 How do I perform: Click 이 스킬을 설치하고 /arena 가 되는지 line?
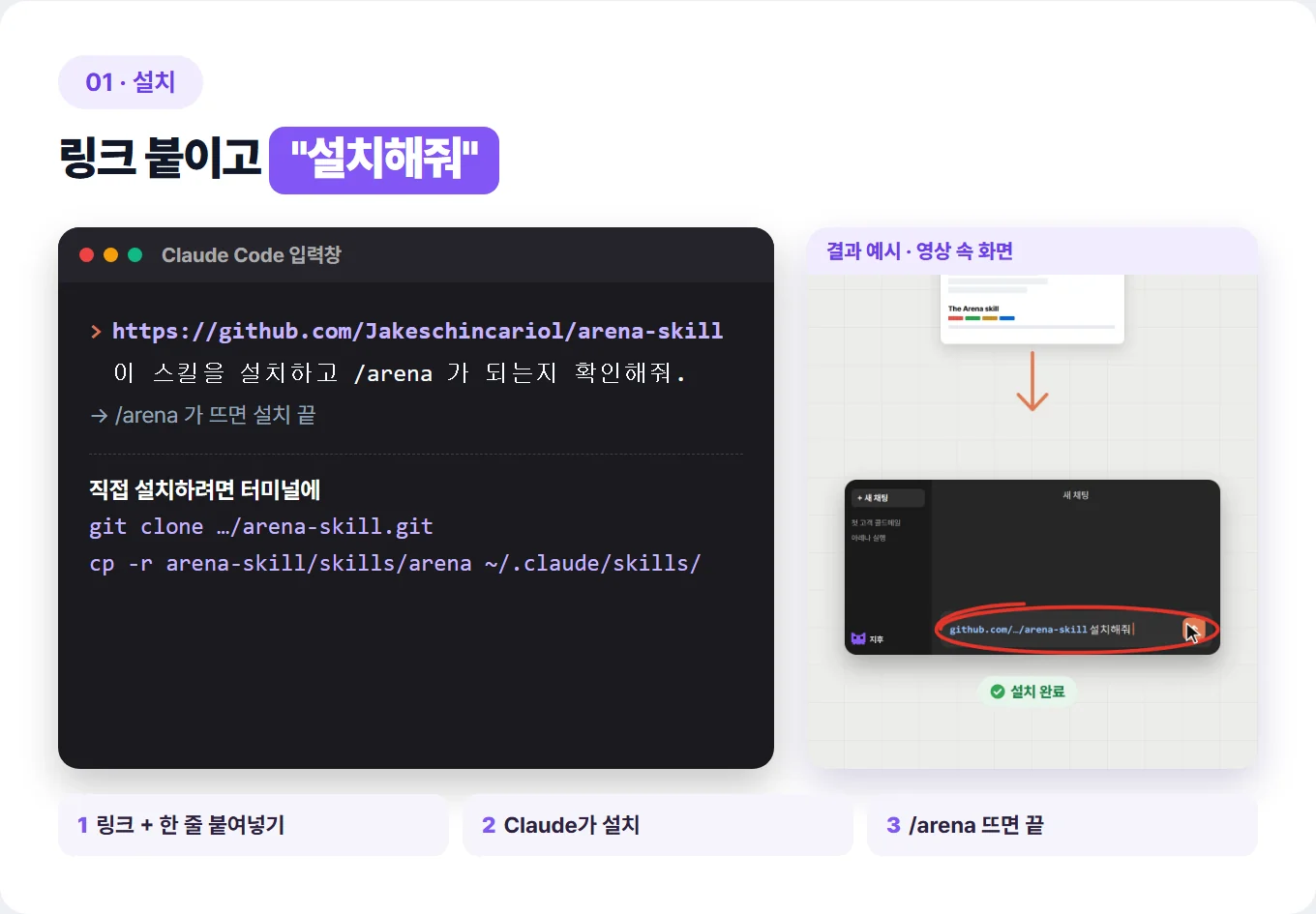click(x=400, y=373)
